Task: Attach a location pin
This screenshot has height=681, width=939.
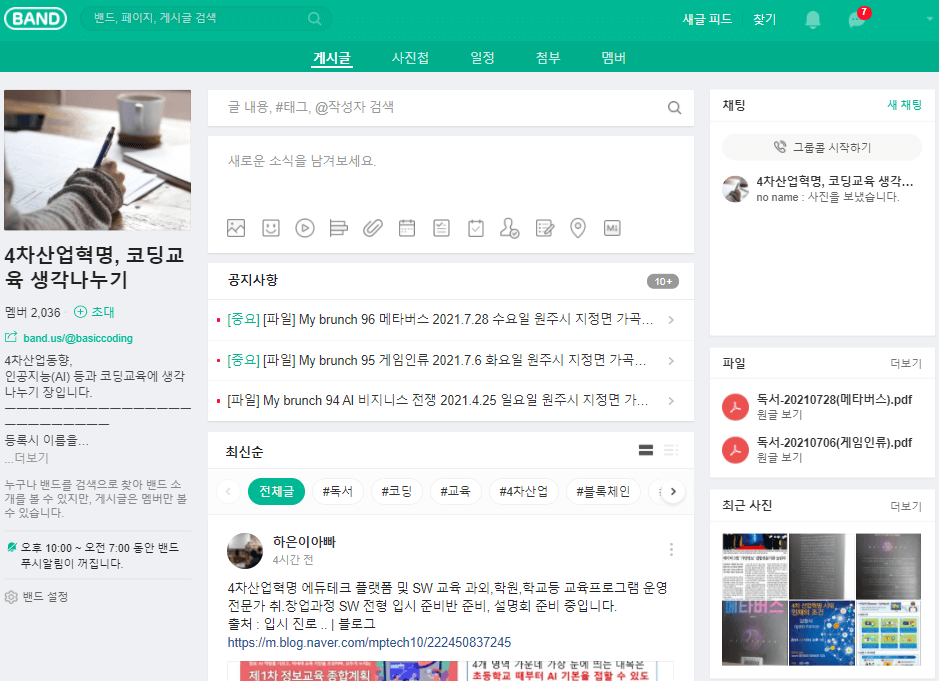Action: (578, 228)
